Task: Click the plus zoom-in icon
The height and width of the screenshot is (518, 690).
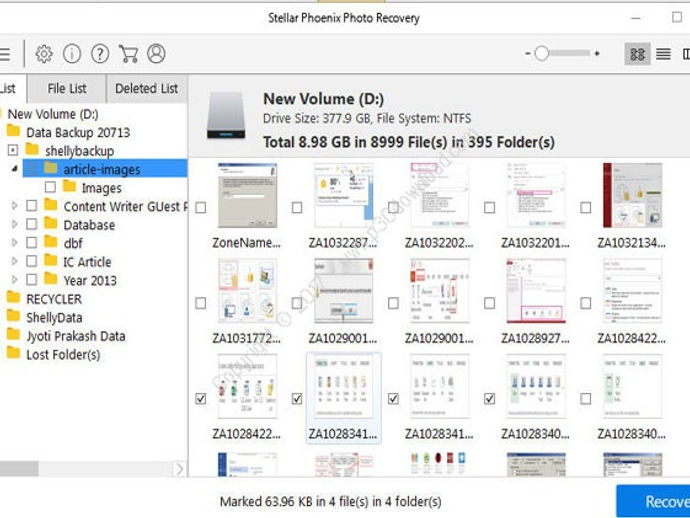Action: 597,54
